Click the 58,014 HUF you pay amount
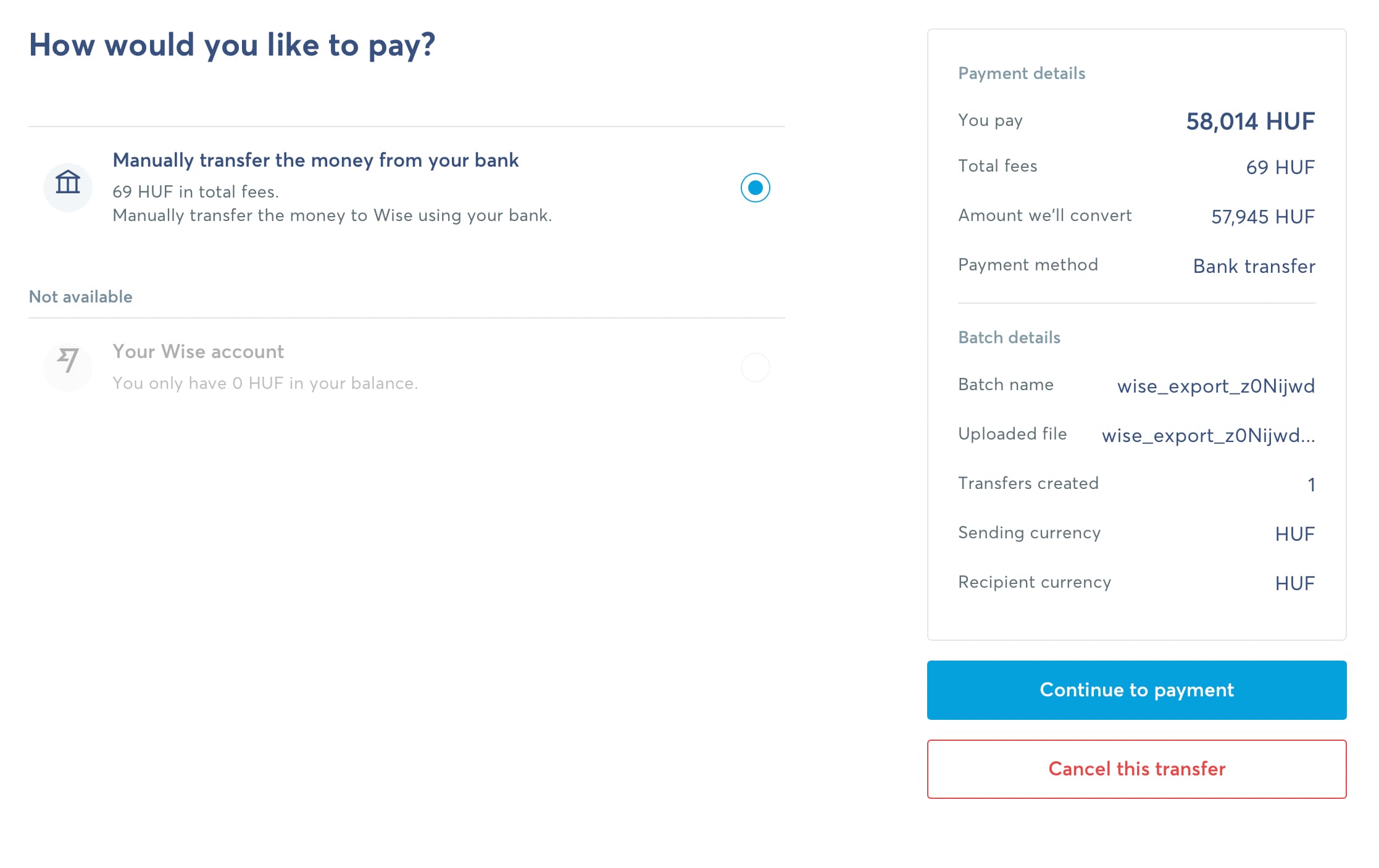The image size is (1379, 868). pyautogui.click(x=1250, y=121)
